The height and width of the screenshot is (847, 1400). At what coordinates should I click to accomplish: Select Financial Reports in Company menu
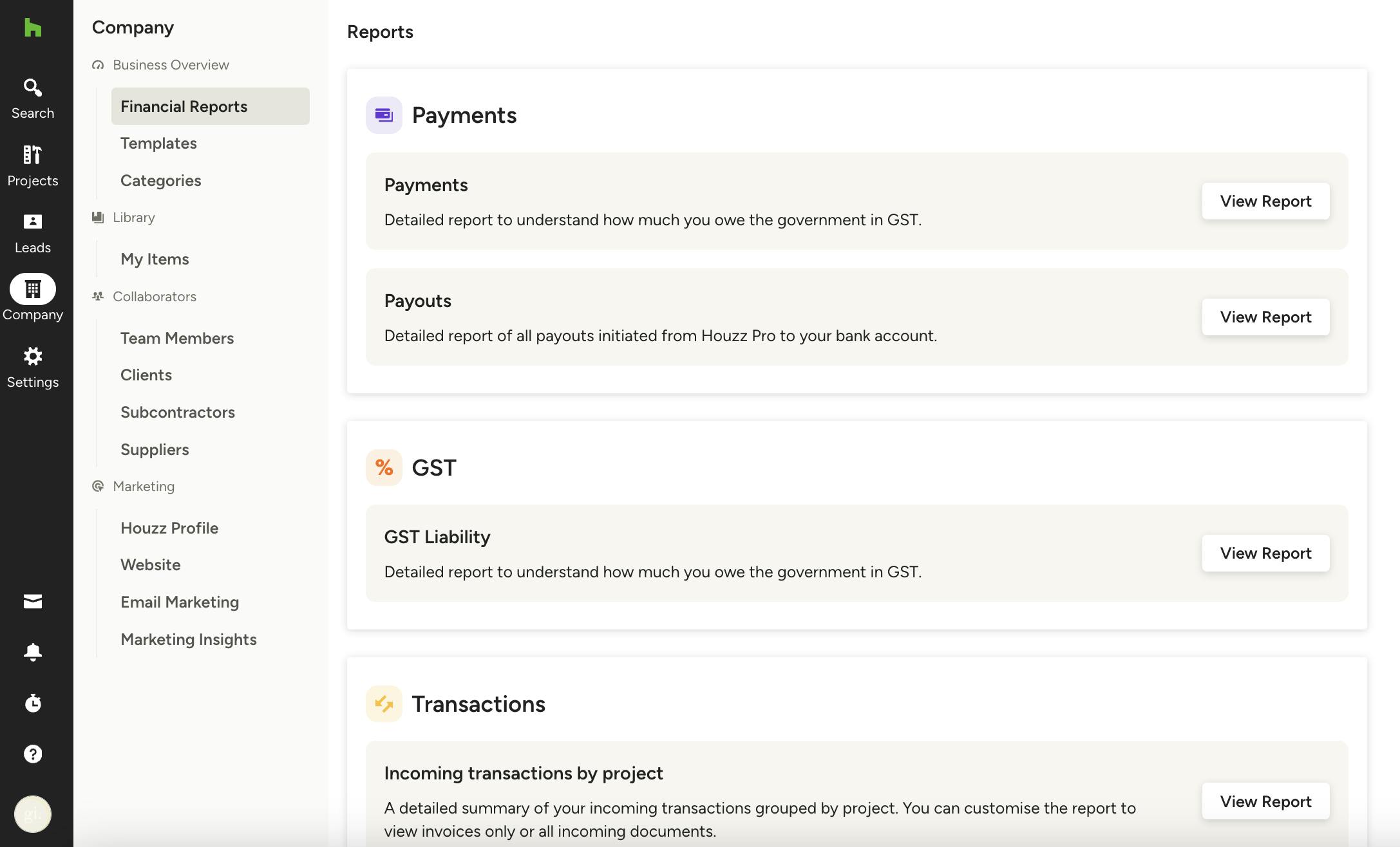(211, 106)
